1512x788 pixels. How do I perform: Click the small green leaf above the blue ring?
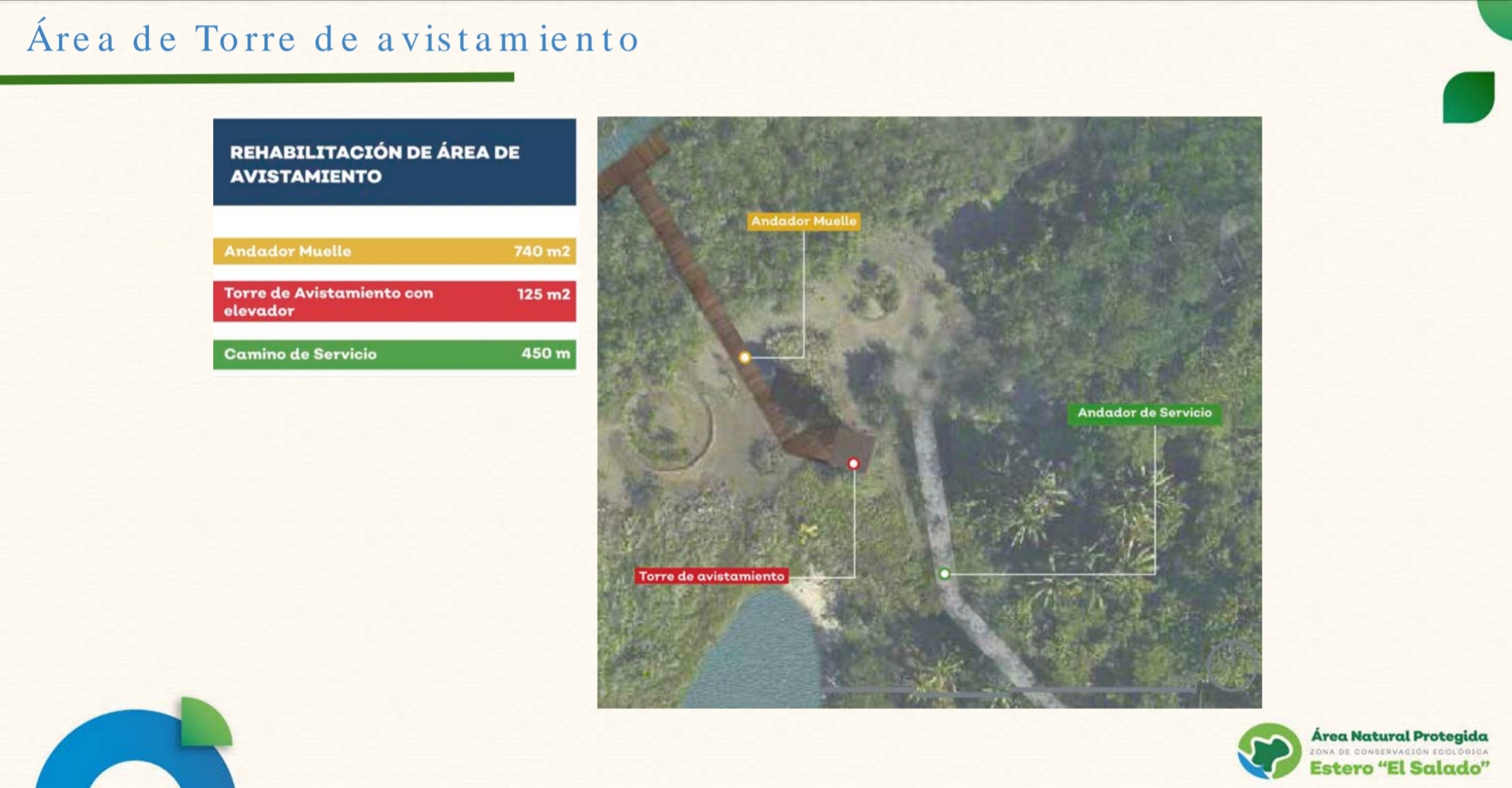[204, 723]
